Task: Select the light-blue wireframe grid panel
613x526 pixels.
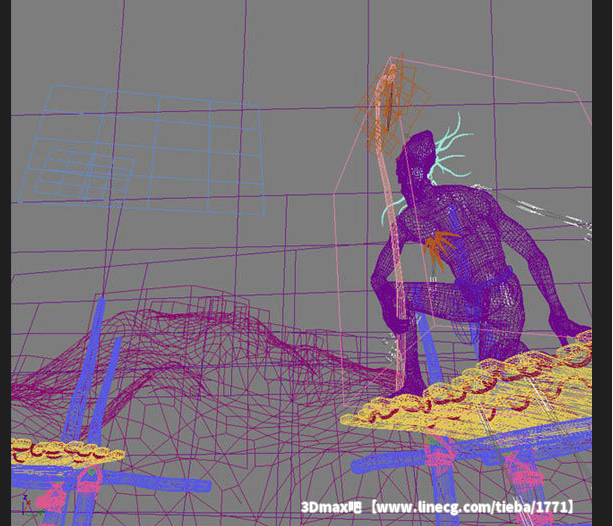Action: click(x=141, y=151)
